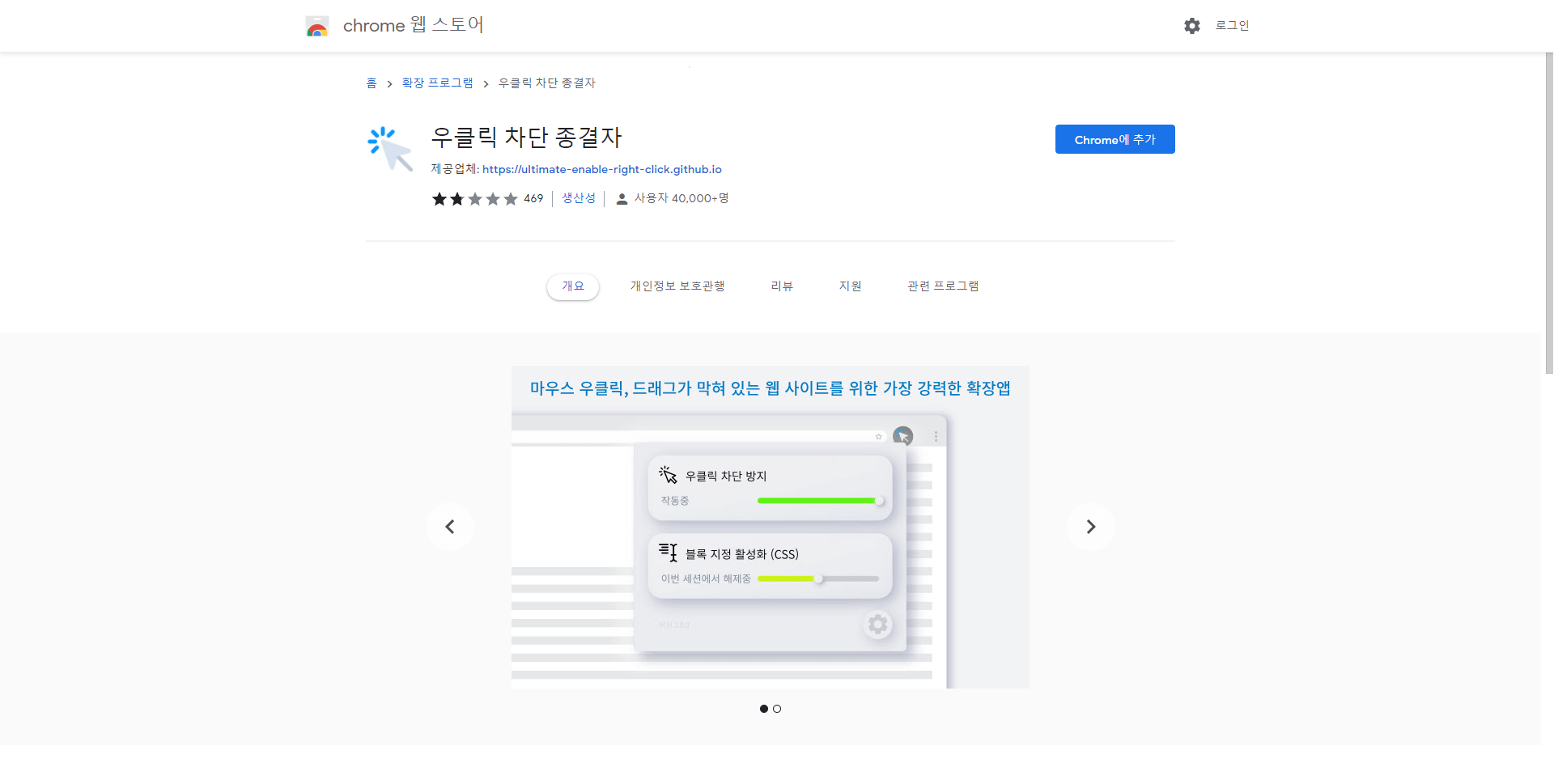Go to the 홈 breadcrumb link
Viewport: 1554px width, 784px height.
pyautogui.click(x=372, y=83)
